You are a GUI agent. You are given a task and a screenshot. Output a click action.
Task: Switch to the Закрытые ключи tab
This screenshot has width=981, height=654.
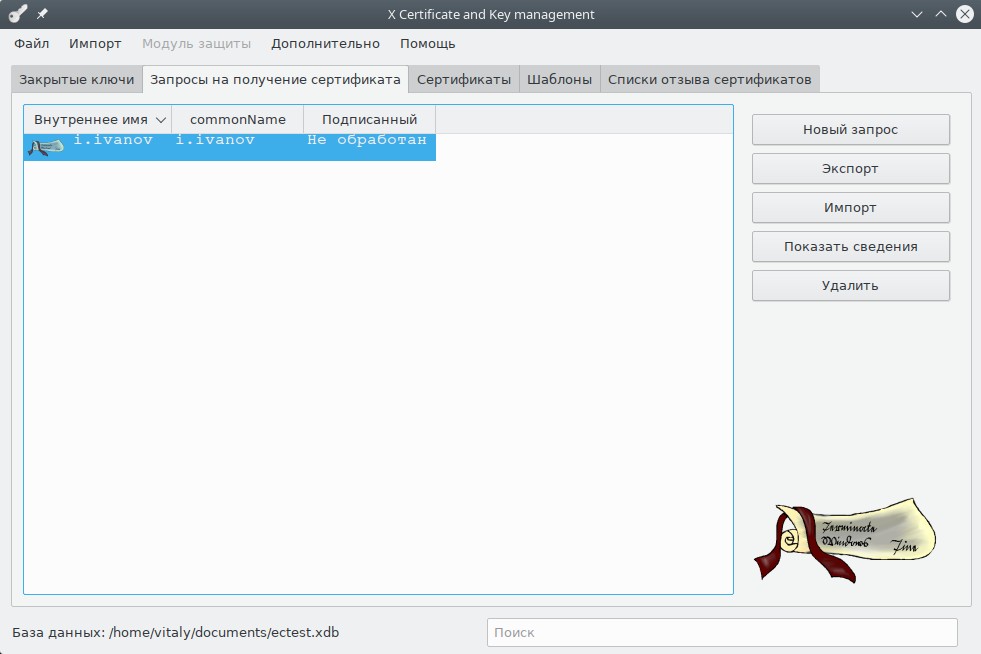point(77,79)
